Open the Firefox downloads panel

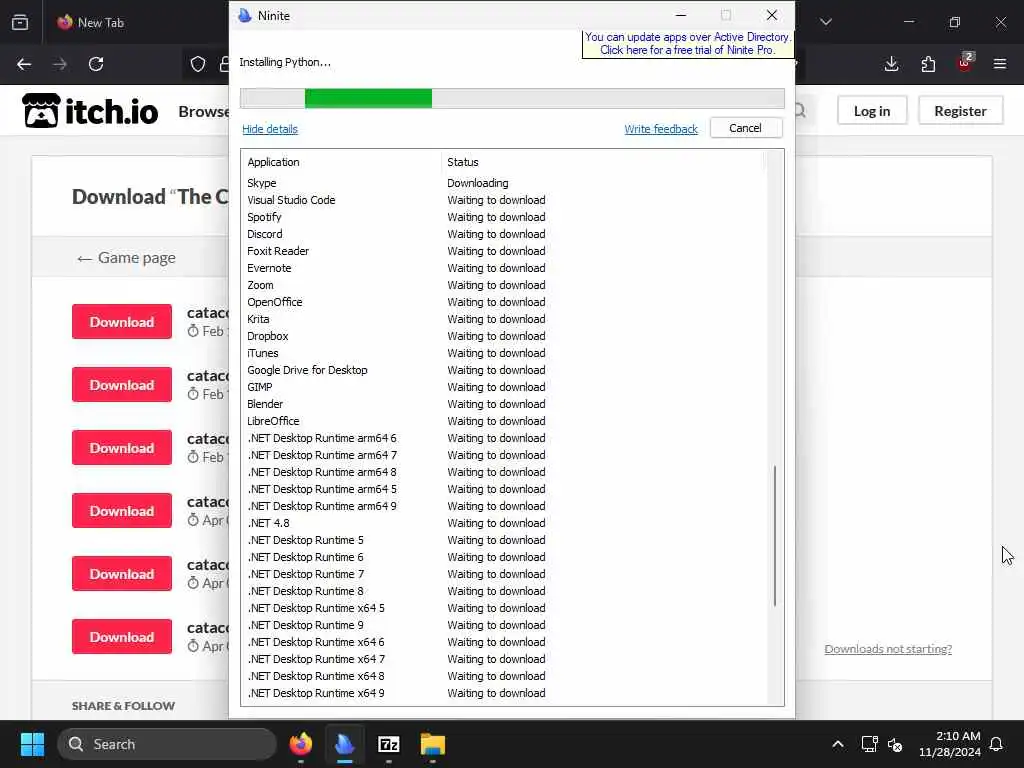(891, 64)
